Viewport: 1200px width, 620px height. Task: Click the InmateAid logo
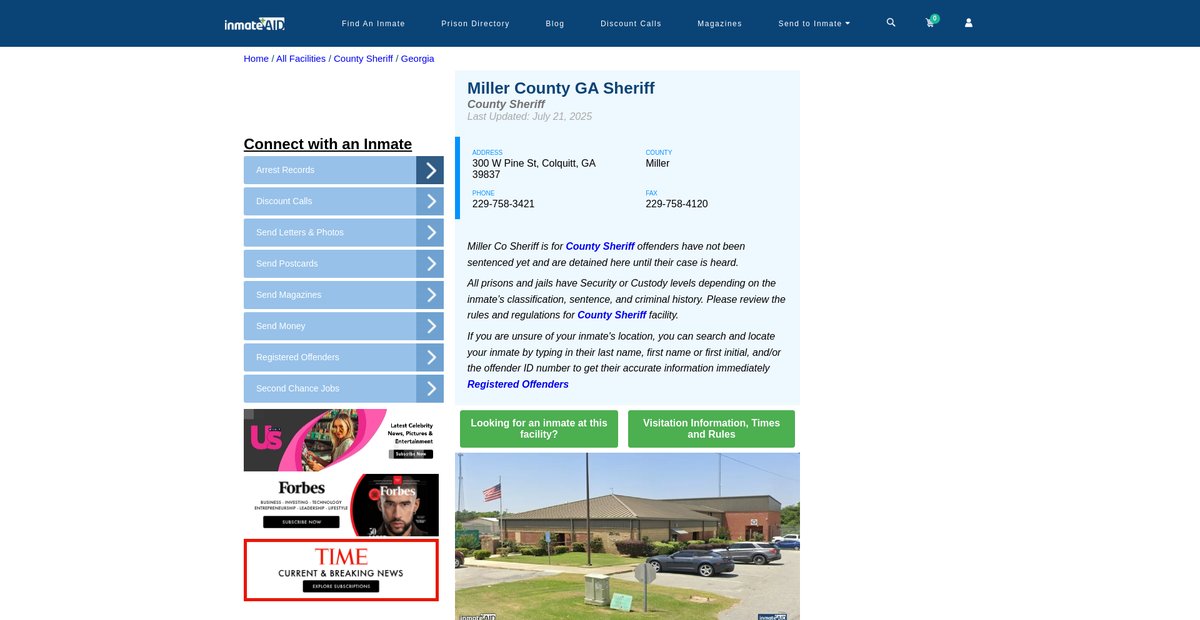pyautogui.click(x=255, y=23)
